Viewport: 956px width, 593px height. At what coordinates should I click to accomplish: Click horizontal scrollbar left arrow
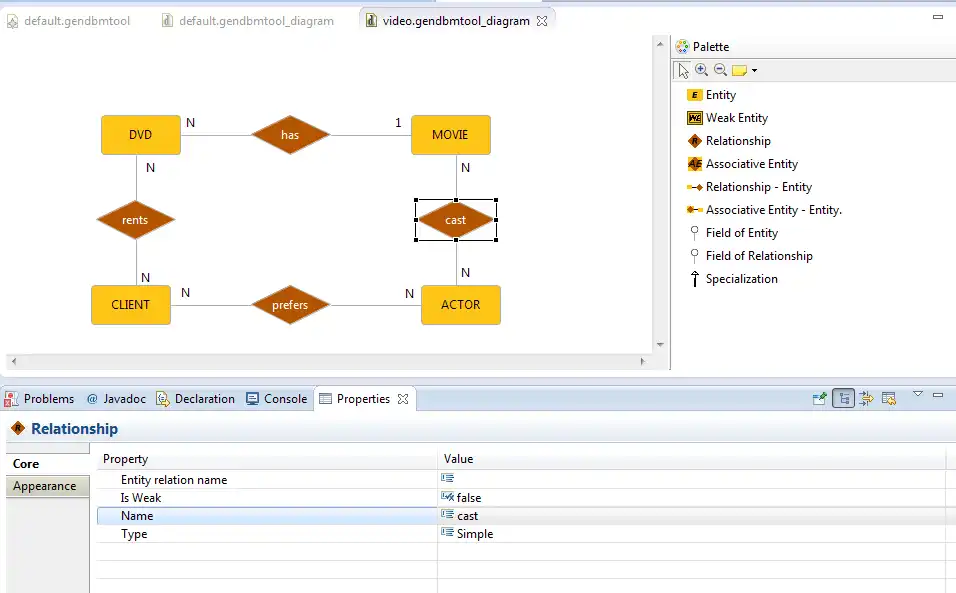[14, 361]
